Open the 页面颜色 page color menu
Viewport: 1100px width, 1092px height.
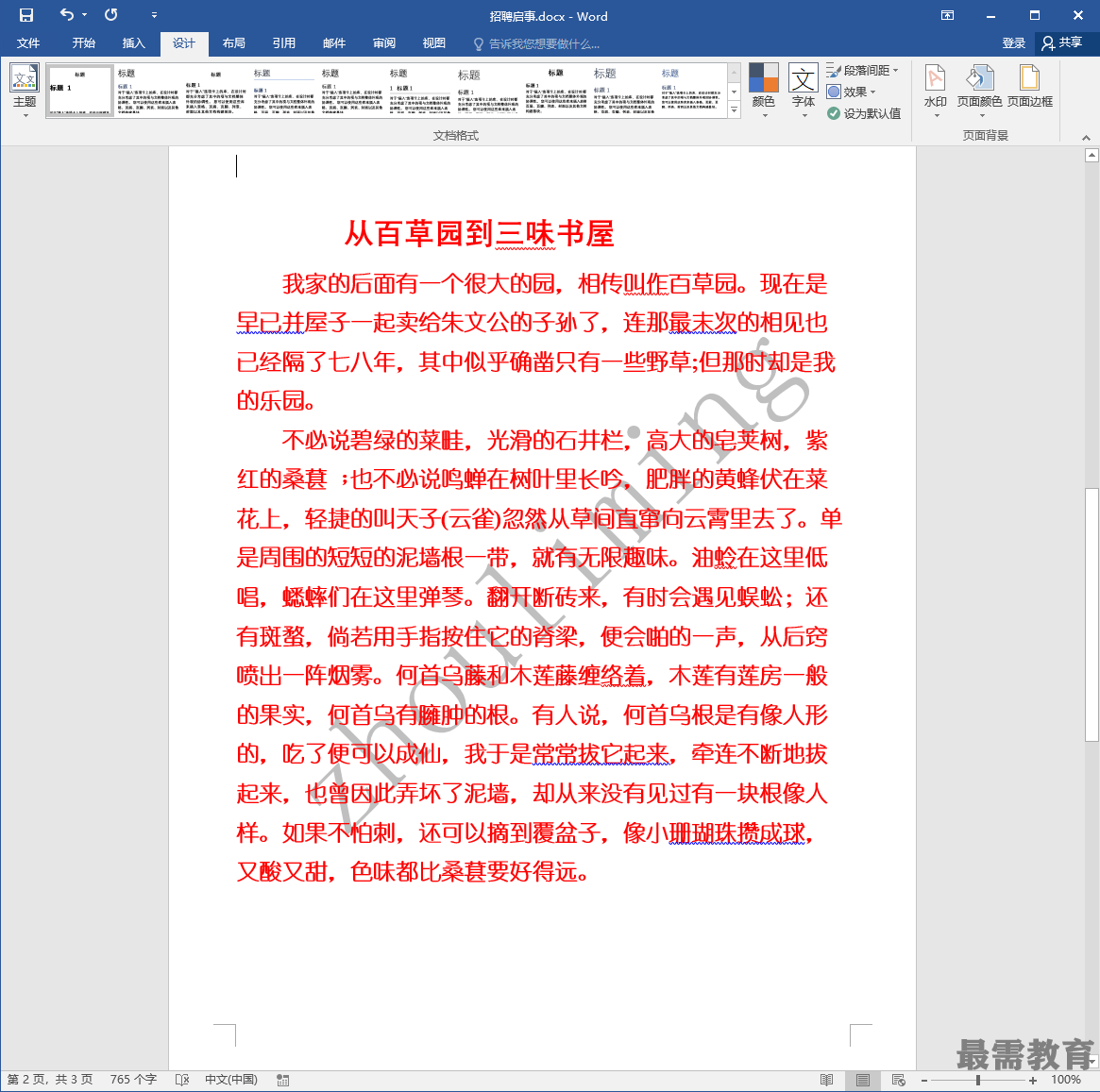[x=979, y=92]
